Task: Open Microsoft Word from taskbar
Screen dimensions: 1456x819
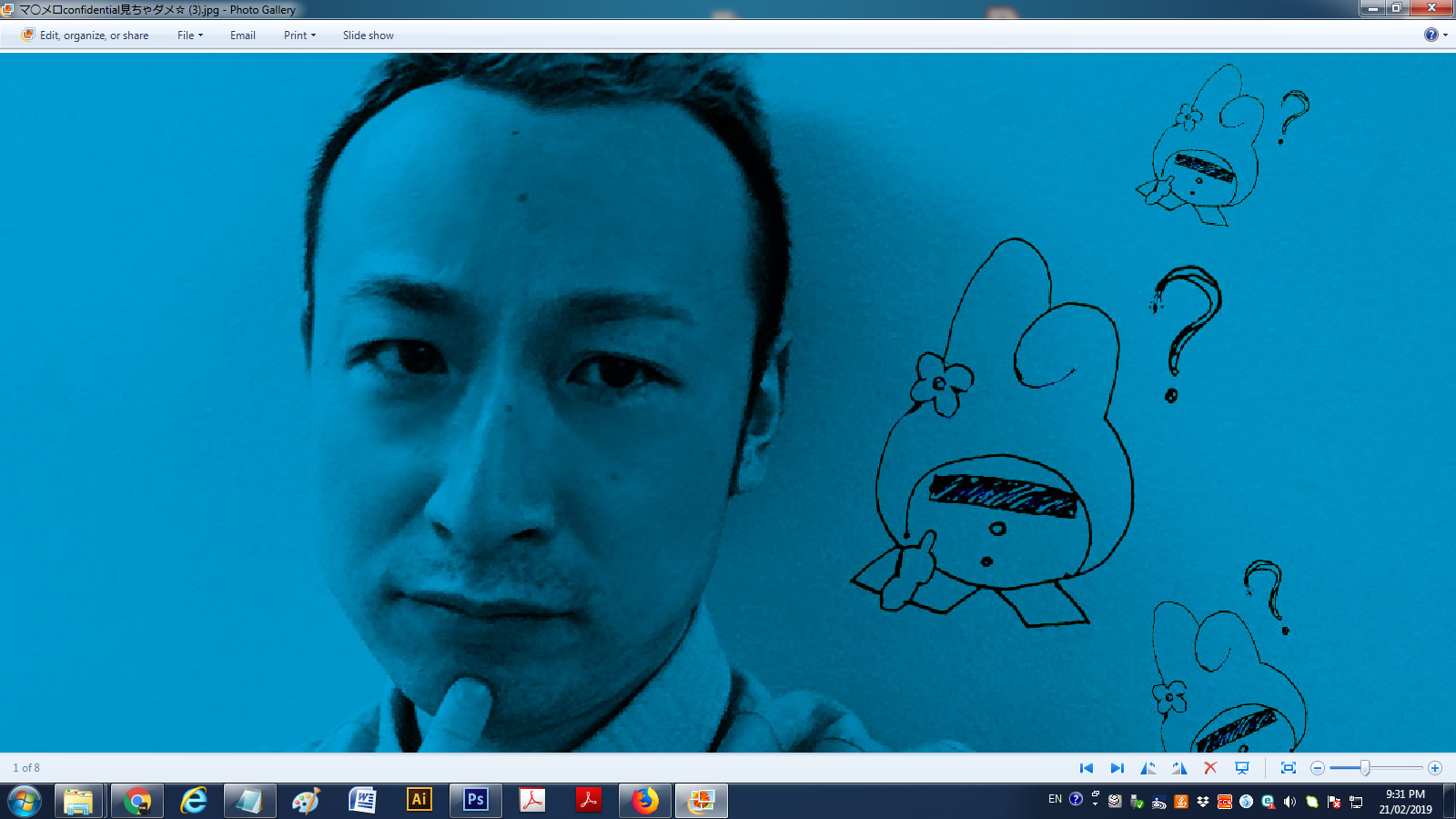Action: (x=363, y=802)
